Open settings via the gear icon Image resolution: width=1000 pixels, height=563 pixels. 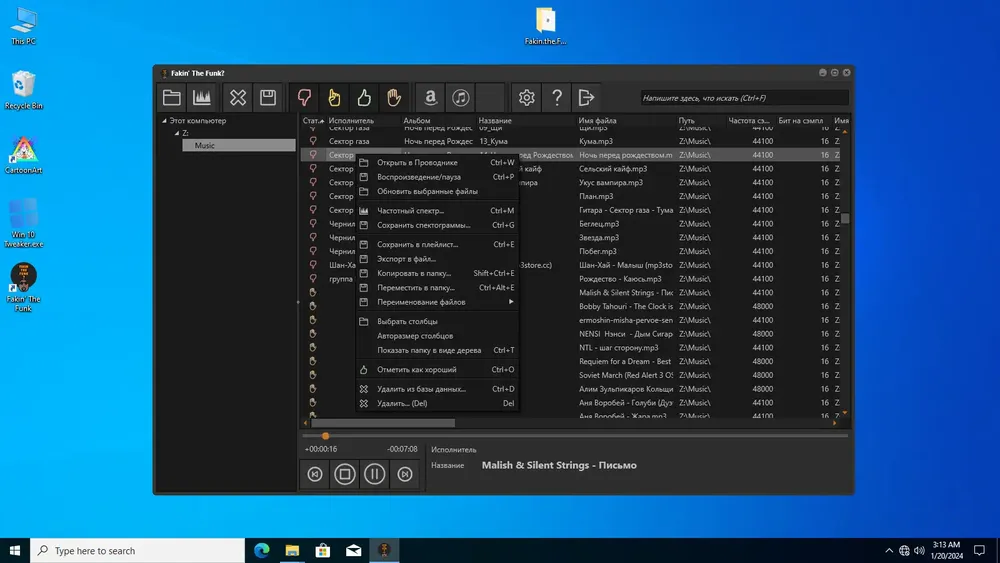click(527, 97)
